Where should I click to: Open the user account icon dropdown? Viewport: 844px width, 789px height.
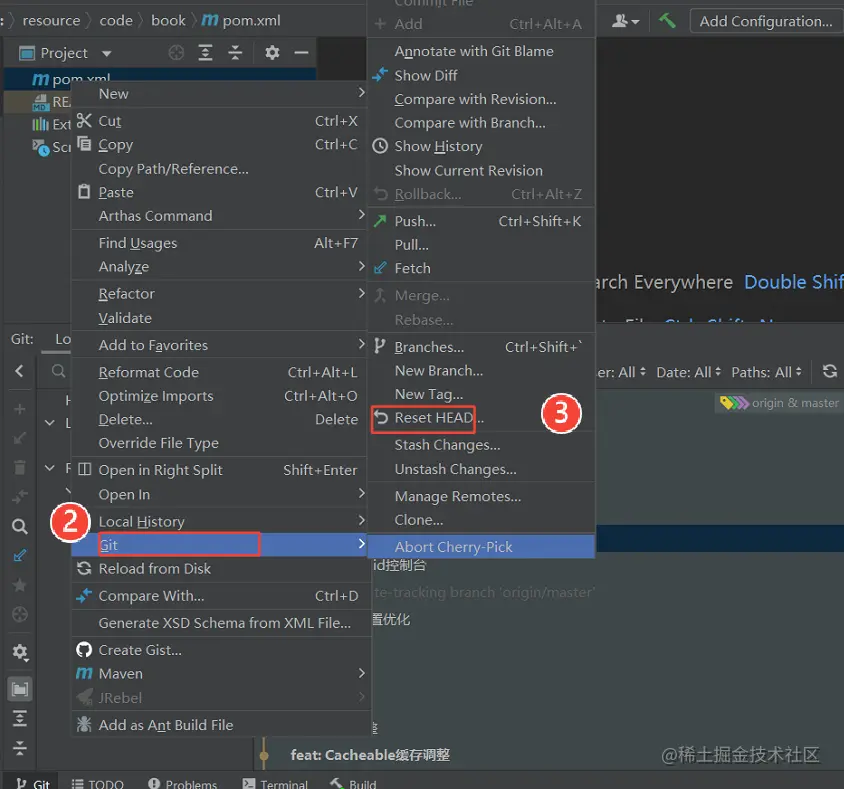[625, 21]
